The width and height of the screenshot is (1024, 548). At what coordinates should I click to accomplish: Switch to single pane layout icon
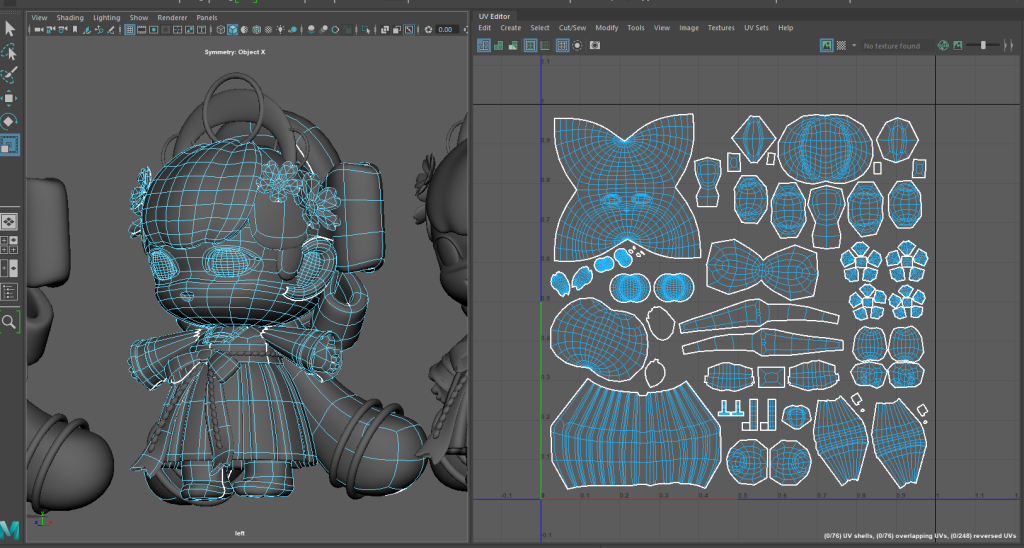point(9,221)
